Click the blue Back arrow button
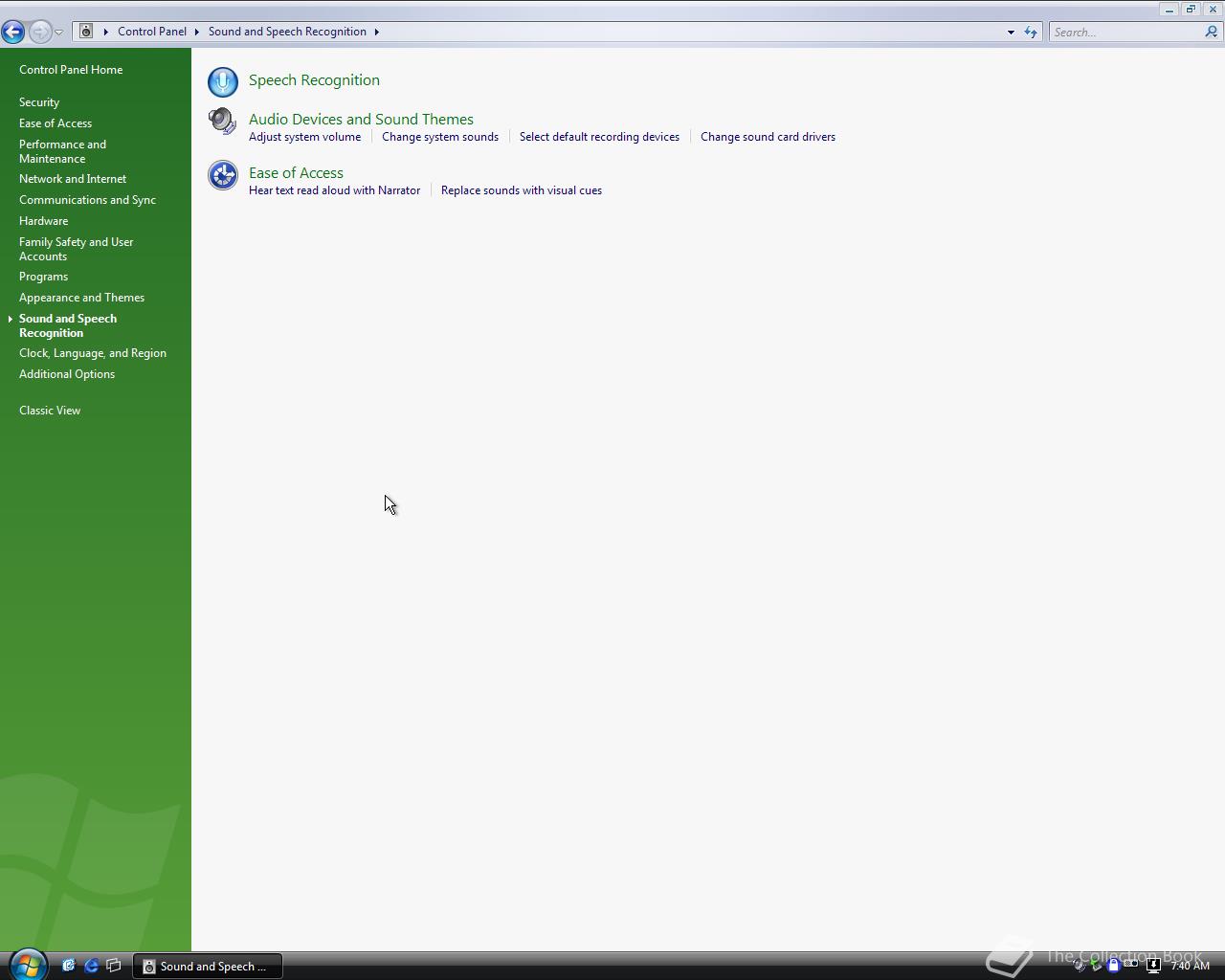This screenshot has width=1225, height=980. point(13,32)
